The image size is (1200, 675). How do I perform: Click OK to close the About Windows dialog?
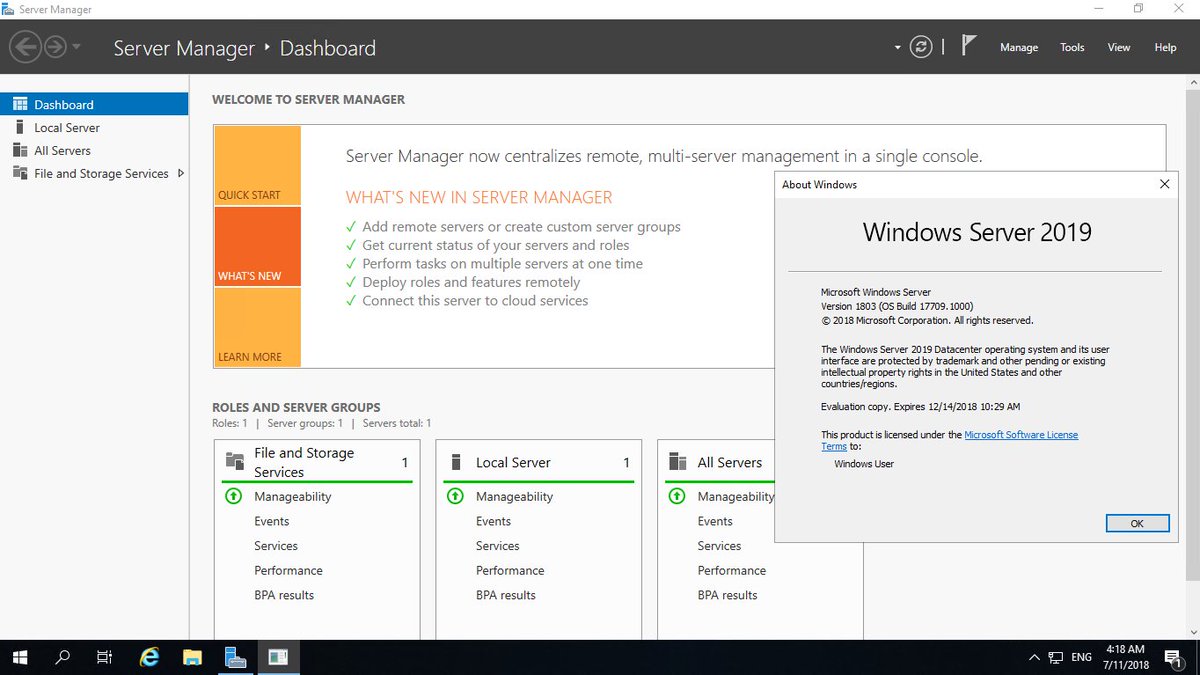(x=1137, y=522)
